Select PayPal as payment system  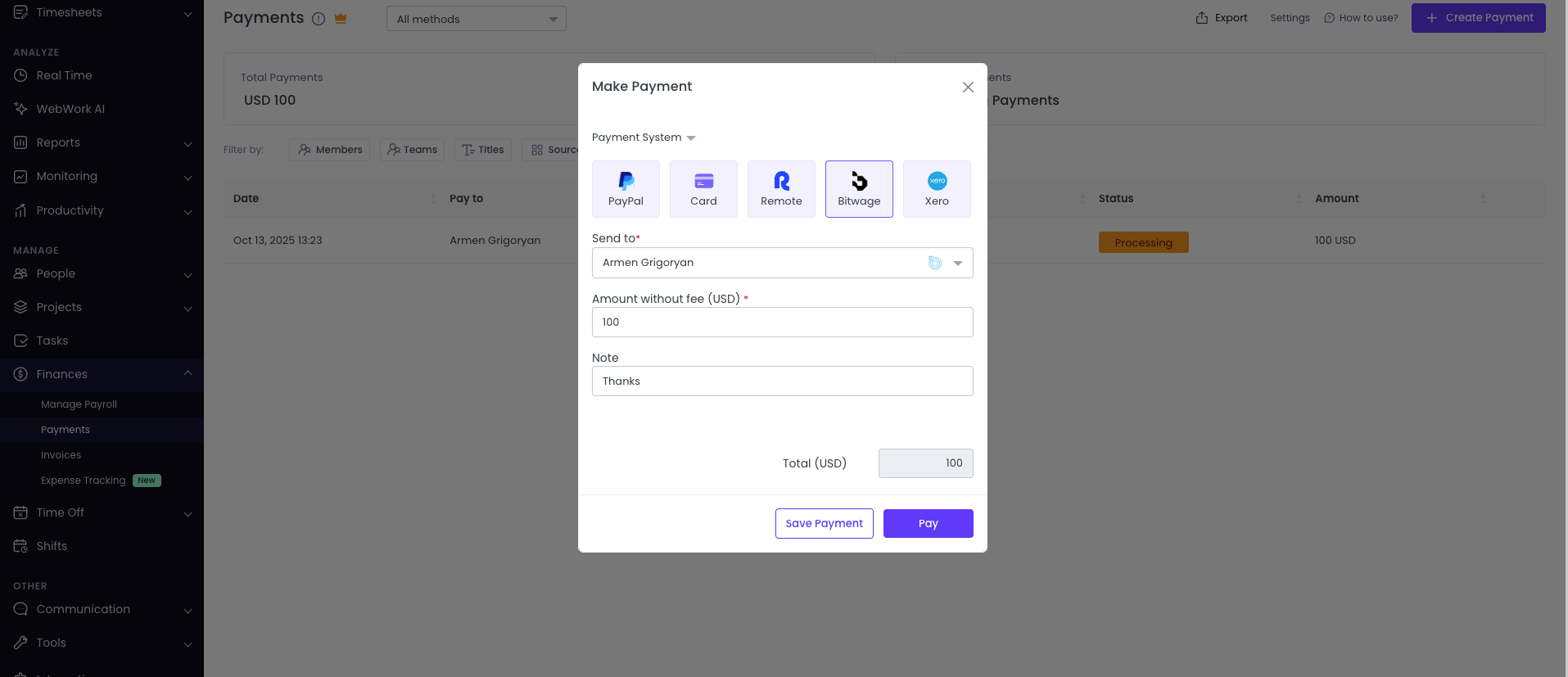(x=626, y=189)
